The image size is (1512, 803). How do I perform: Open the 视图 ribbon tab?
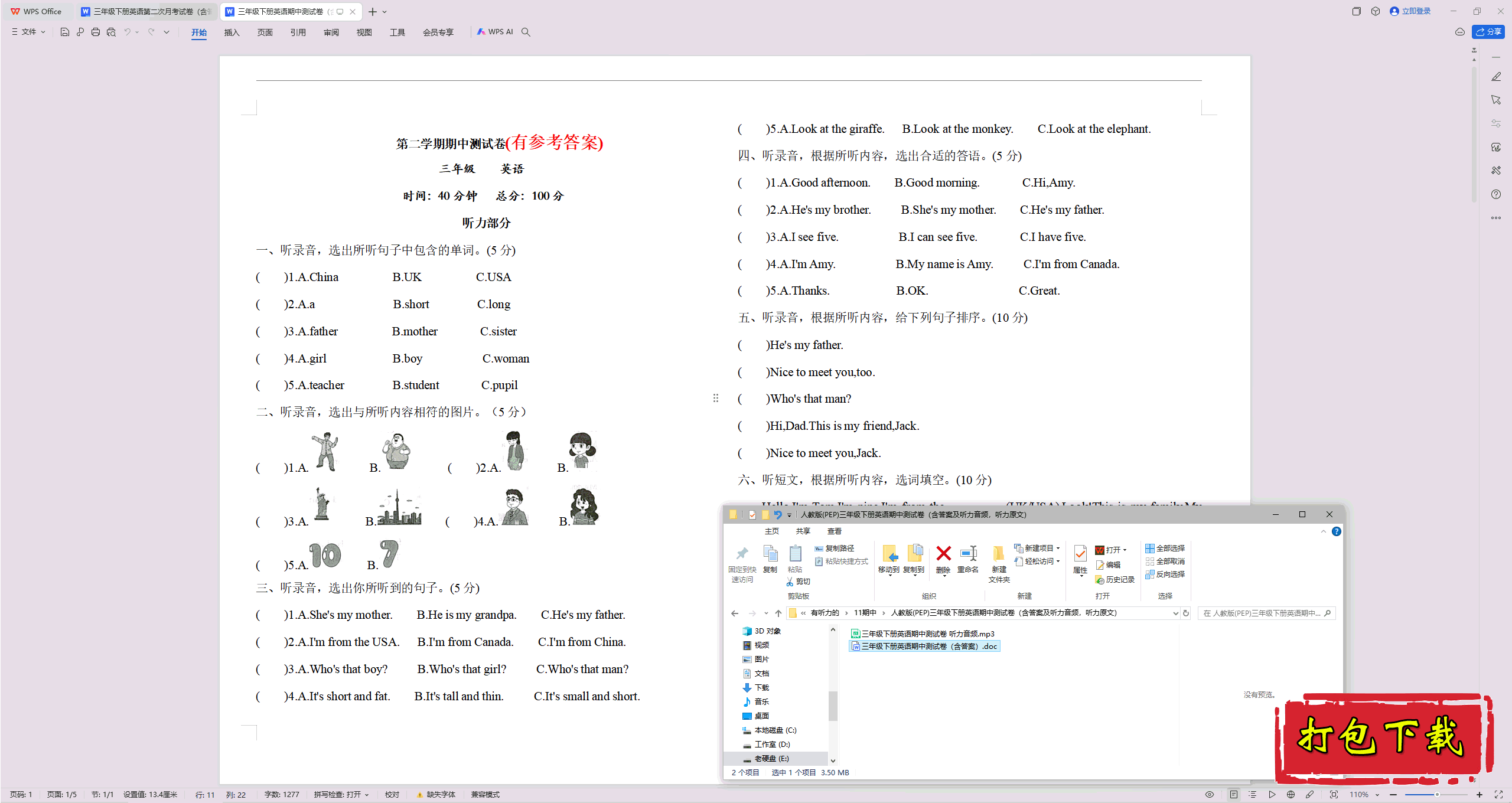coord(364,32)
